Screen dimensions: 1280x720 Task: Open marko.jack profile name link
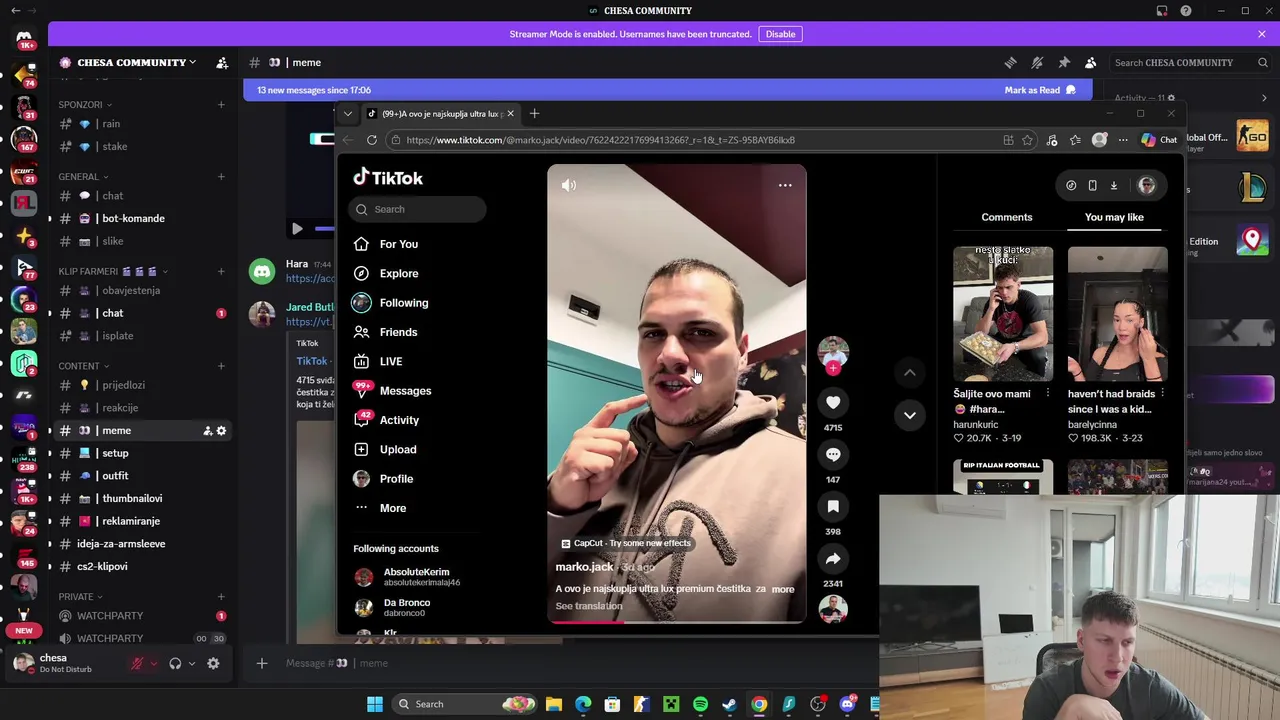pyautogui.click(x=584, y=567)
